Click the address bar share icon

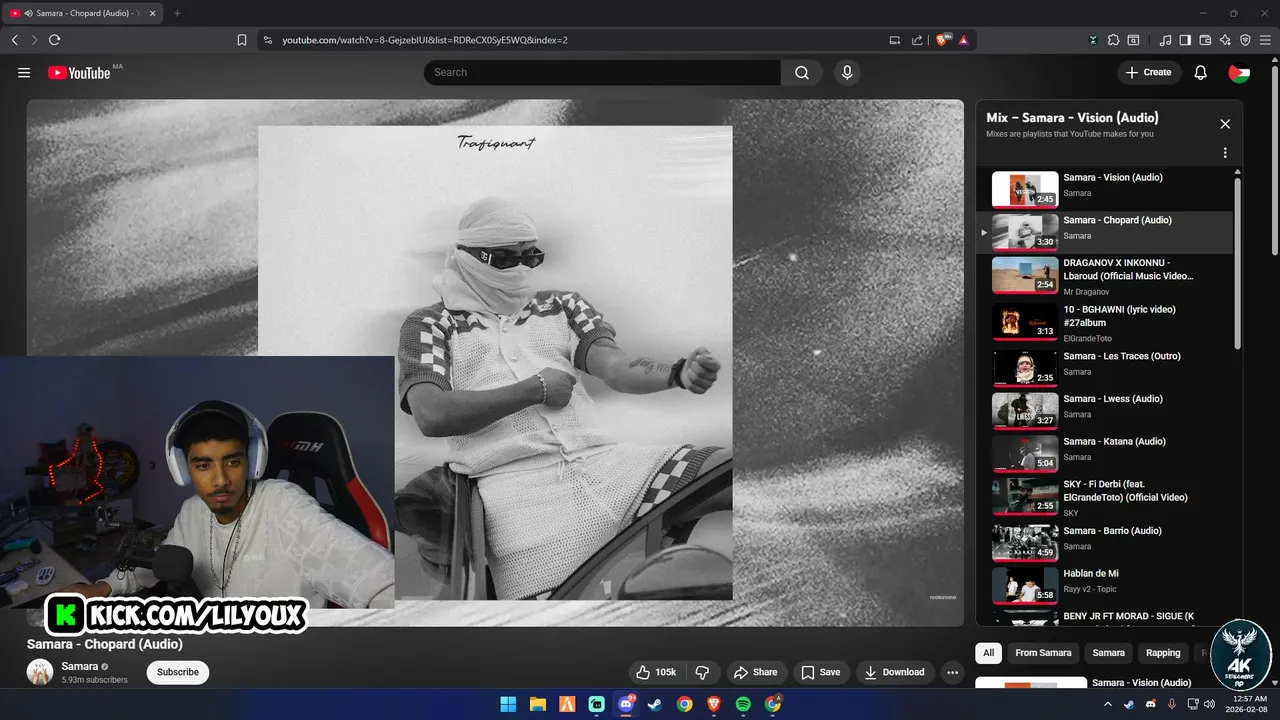pyautogui.click(x=917, y=40)
